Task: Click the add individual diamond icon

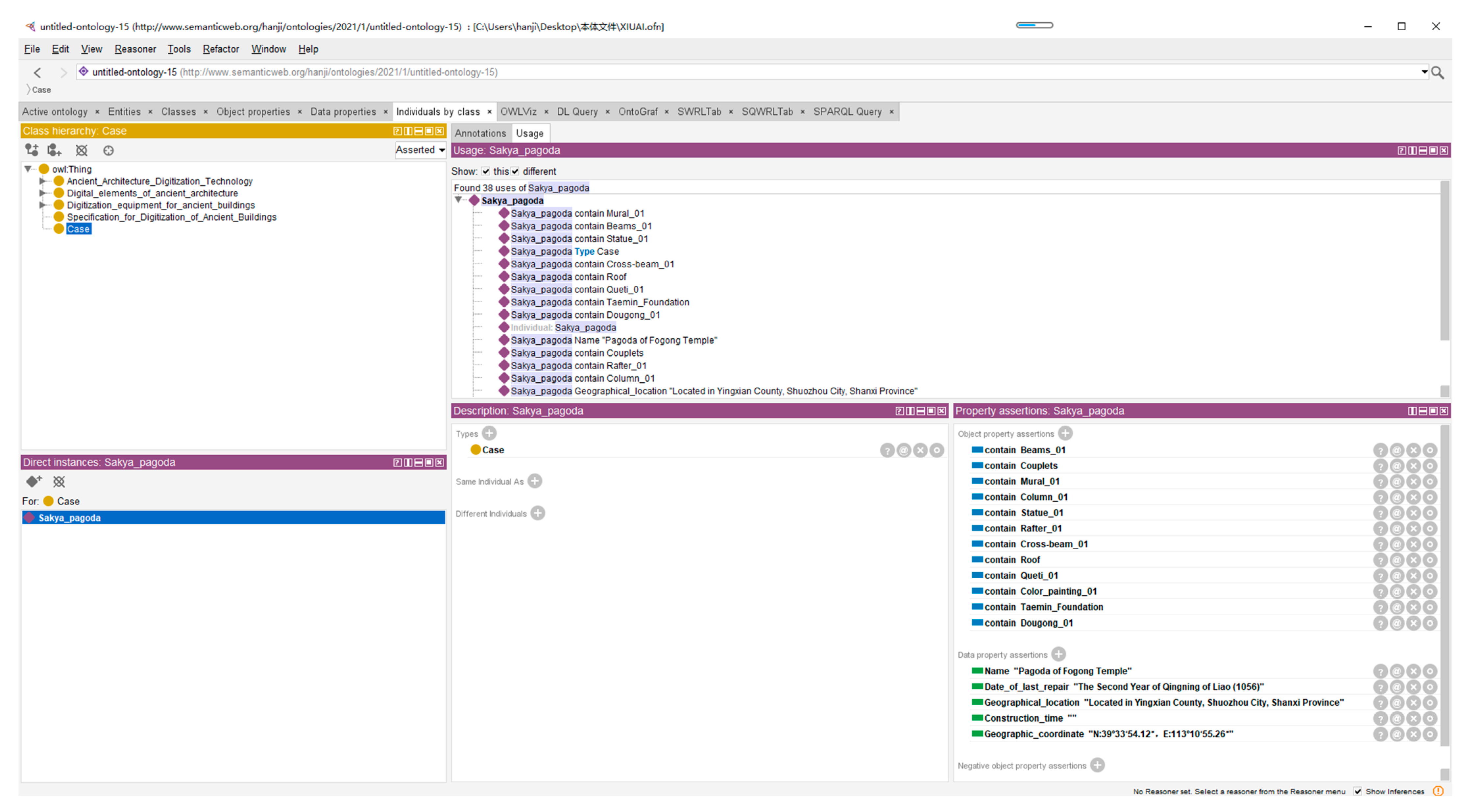Action: (x=34, y=482)
